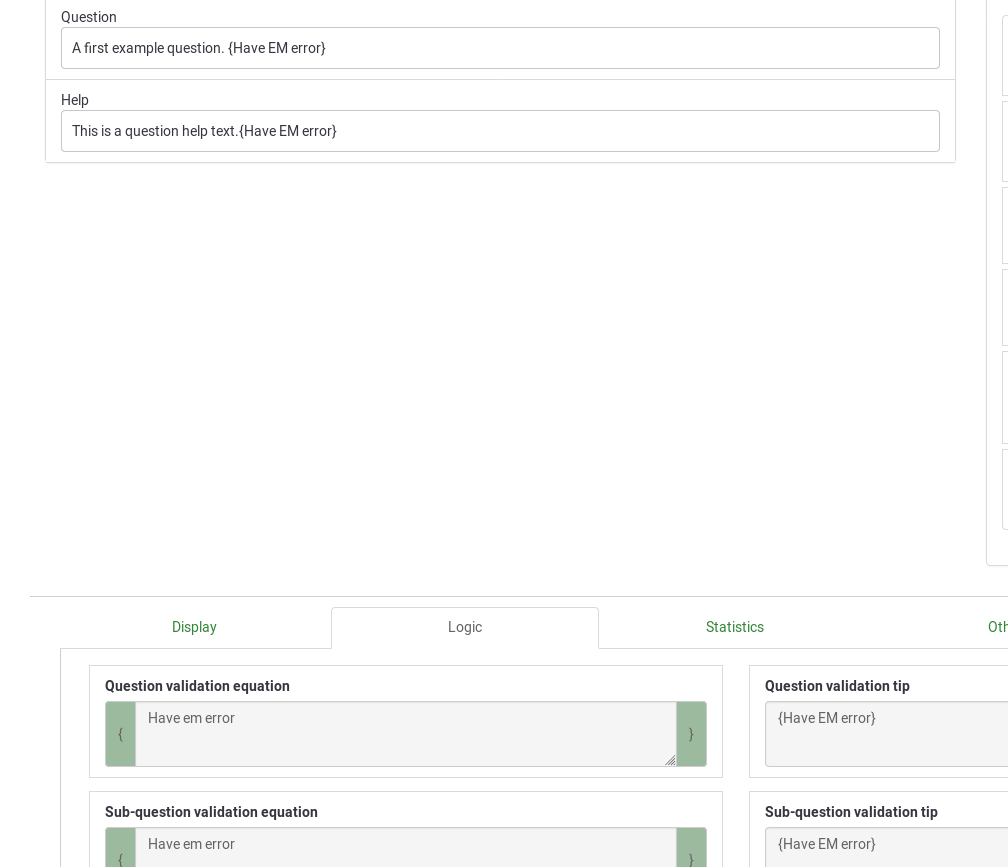Focus the Question validation tip textarea

click(x=886, y=733)
